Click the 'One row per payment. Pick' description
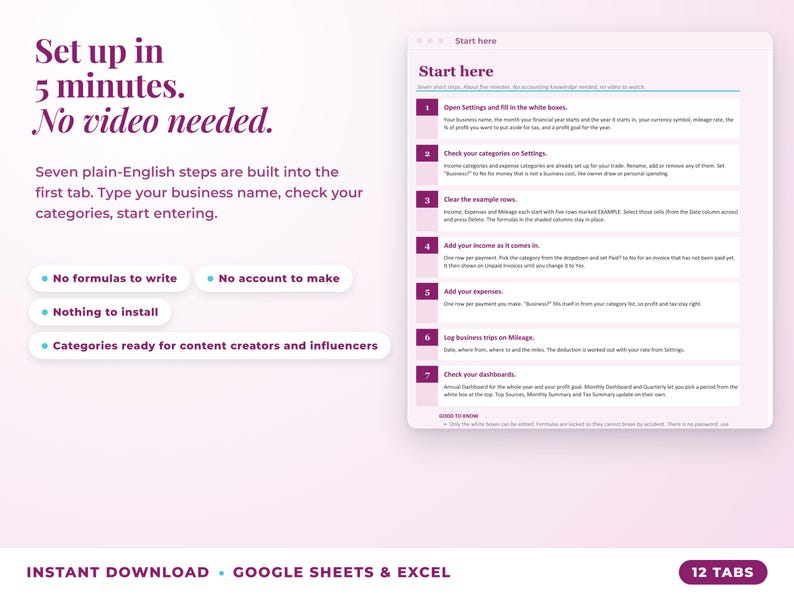The height and width of the screenshot is (596, 794). 589,262
